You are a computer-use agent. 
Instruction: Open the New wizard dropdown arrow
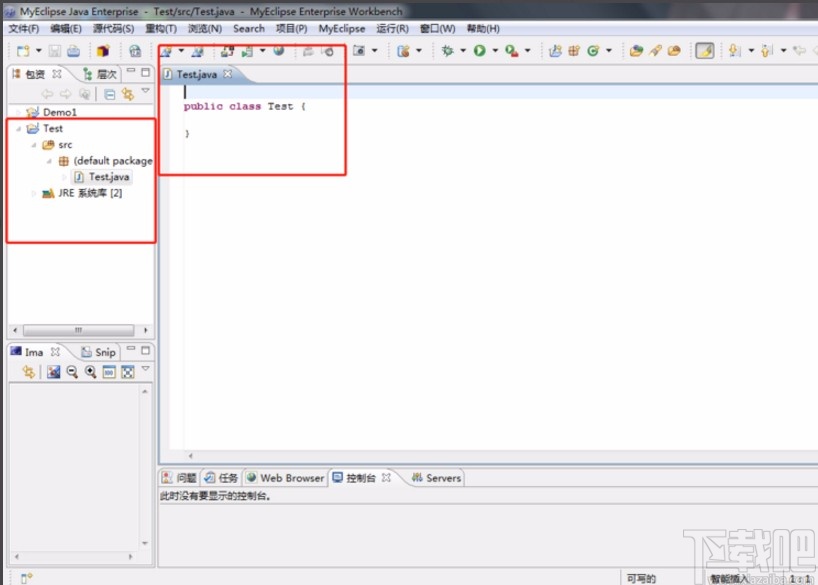[x=39, y=51]
